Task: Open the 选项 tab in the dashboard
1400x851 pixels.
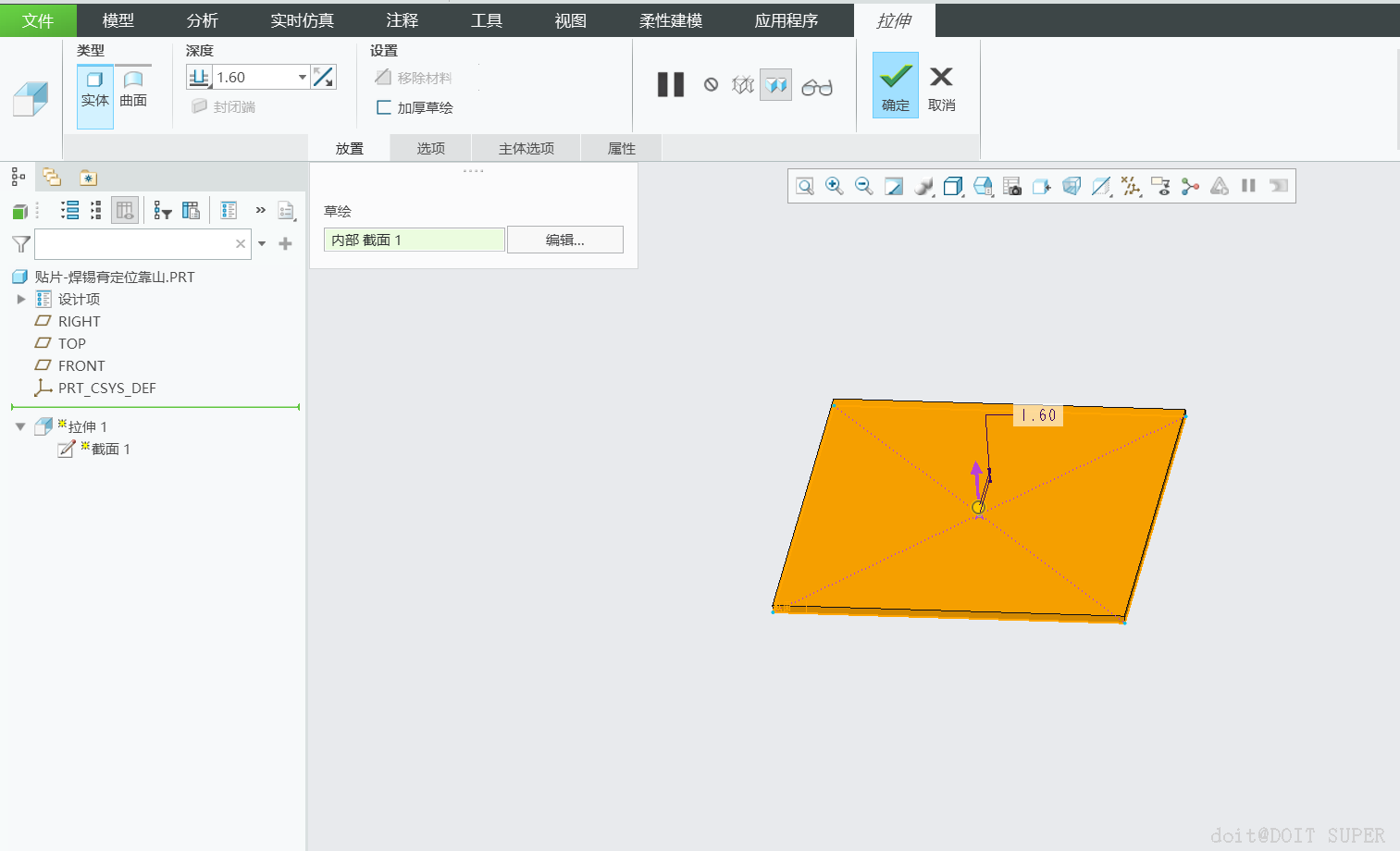Action: [x=430, y=148]
